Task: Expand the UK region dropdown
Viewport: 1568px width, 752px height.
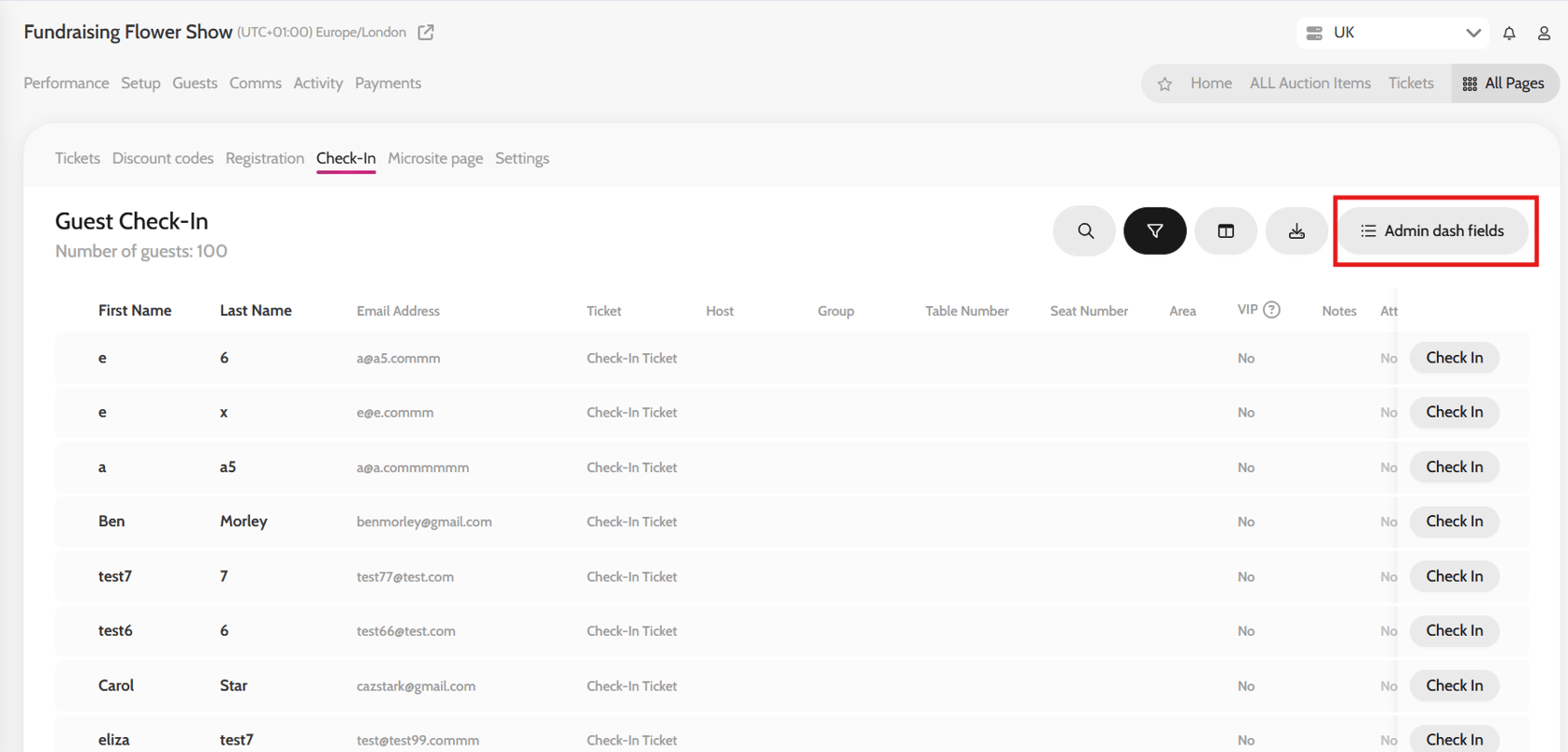Action: [x=1393, y=33]
